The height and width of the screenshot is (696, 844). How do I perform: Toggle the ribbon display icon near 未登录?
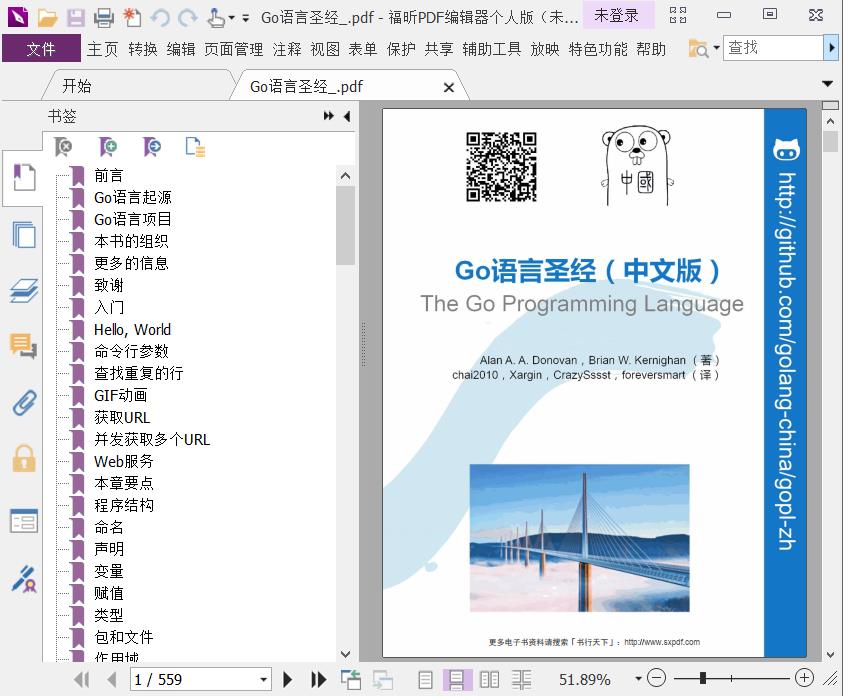[678, 15]
